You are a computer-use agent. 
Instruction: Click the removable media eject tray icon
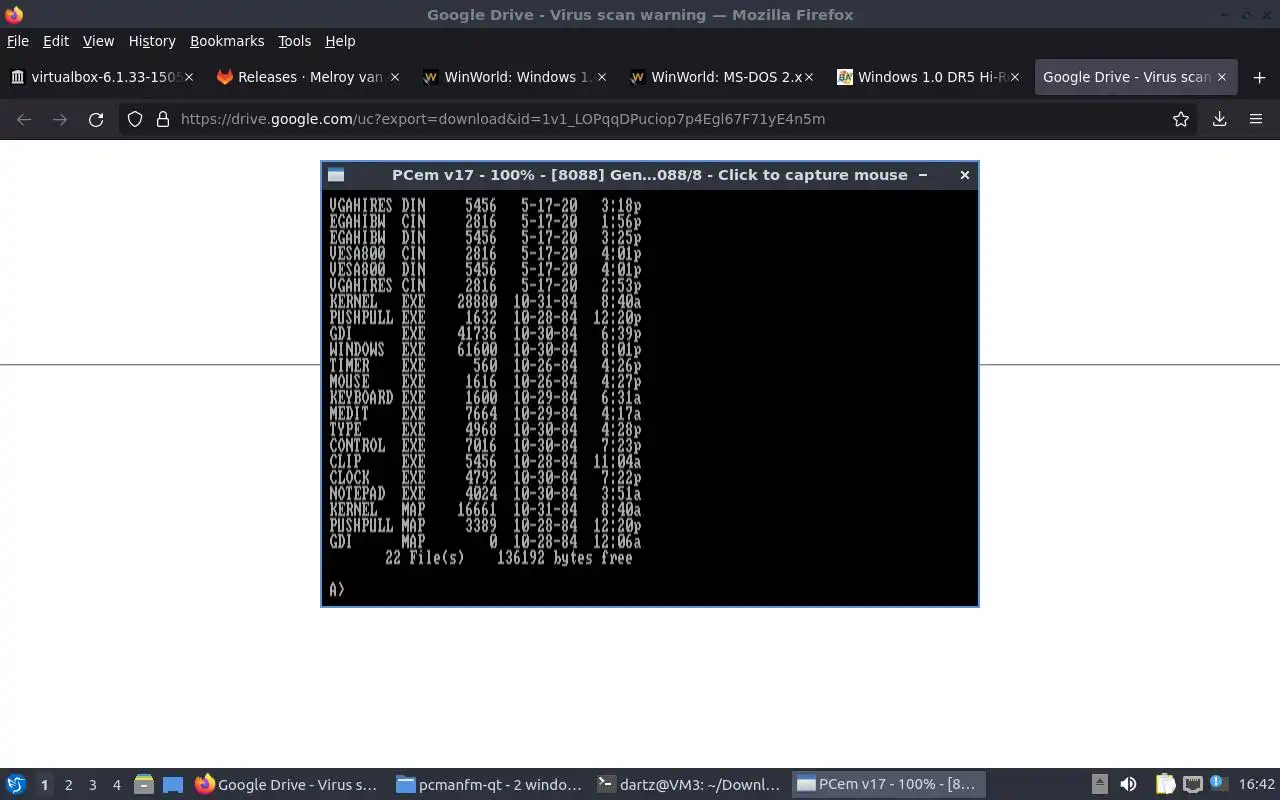coord(1100,785)
